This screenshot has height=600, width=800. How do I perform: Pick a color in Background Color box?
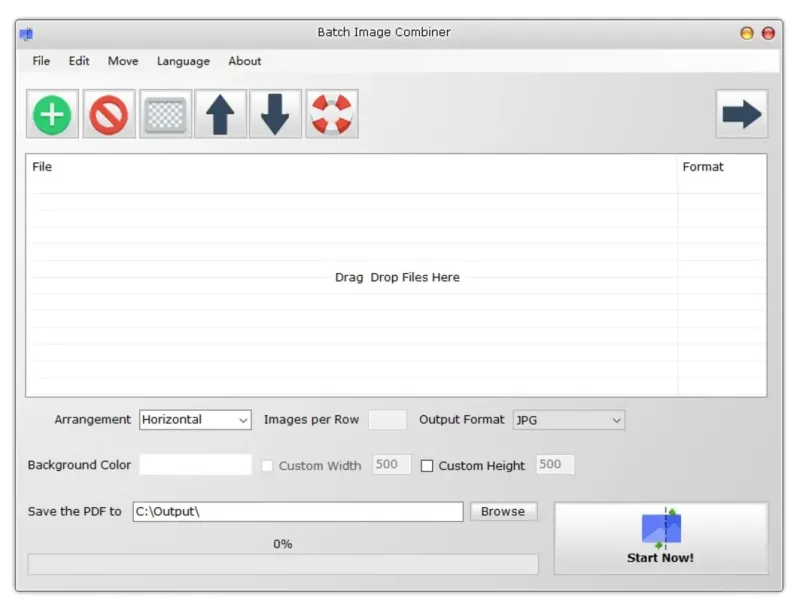point(195,465)
